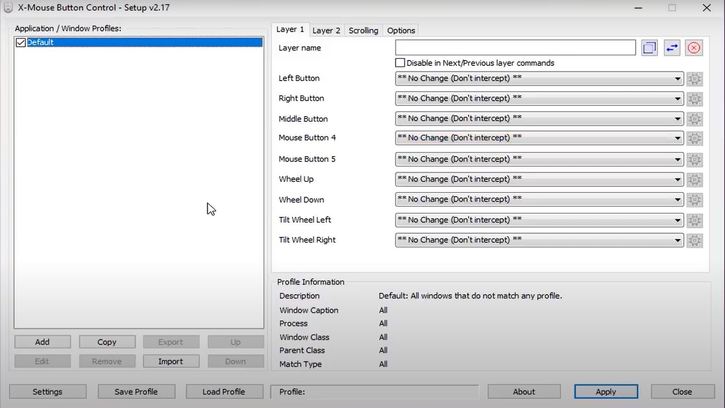Screen dimensions: 725x408
Task: Switch to the Layer 1 tab
Action: pos(290,29)
